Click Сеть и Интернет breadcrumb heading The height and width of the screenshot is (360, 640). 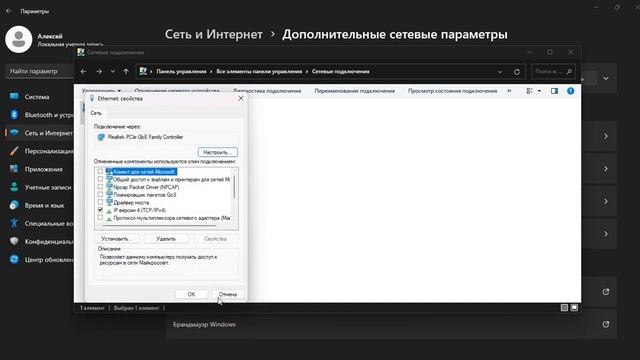coord(213,35)
